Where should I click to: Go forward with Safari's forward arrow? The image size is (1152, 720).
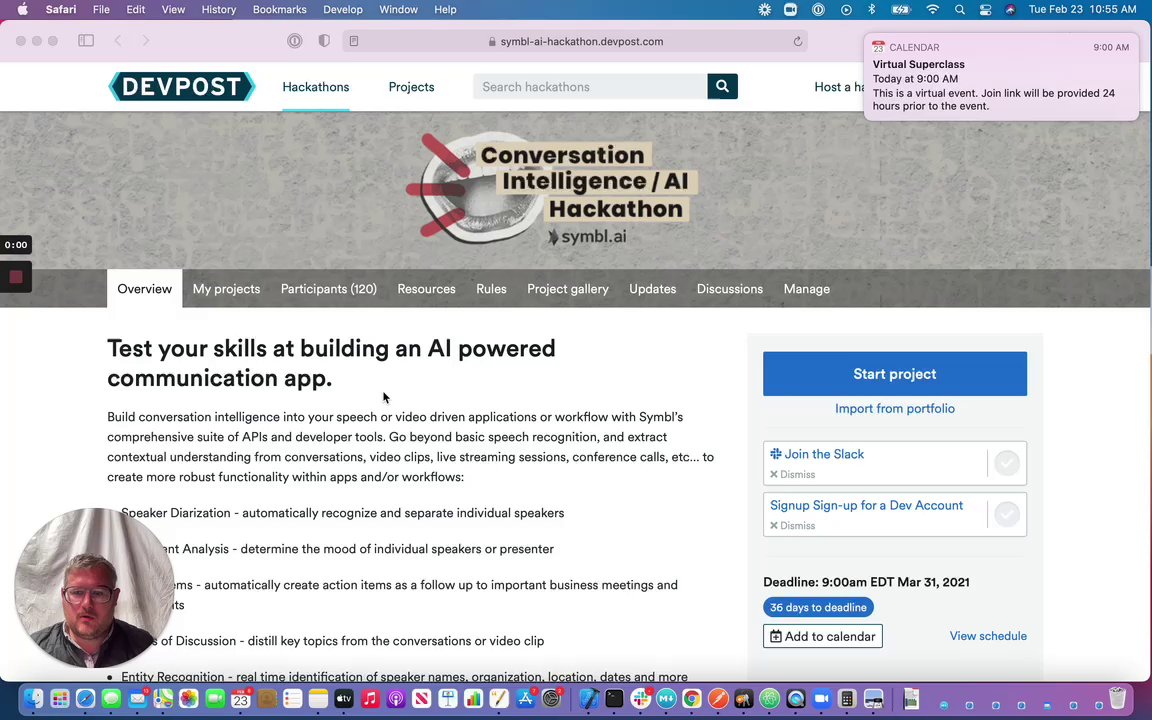(x=145, y=41)
